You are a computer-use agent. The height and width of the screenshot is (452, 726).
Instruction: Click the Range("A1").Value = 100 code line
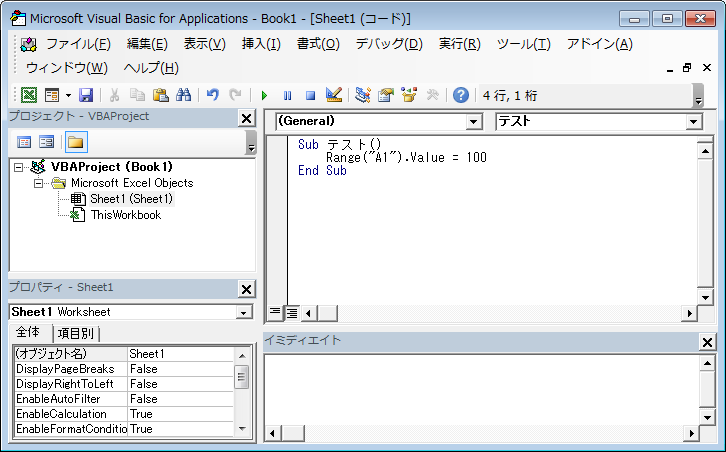coord(406,158)
